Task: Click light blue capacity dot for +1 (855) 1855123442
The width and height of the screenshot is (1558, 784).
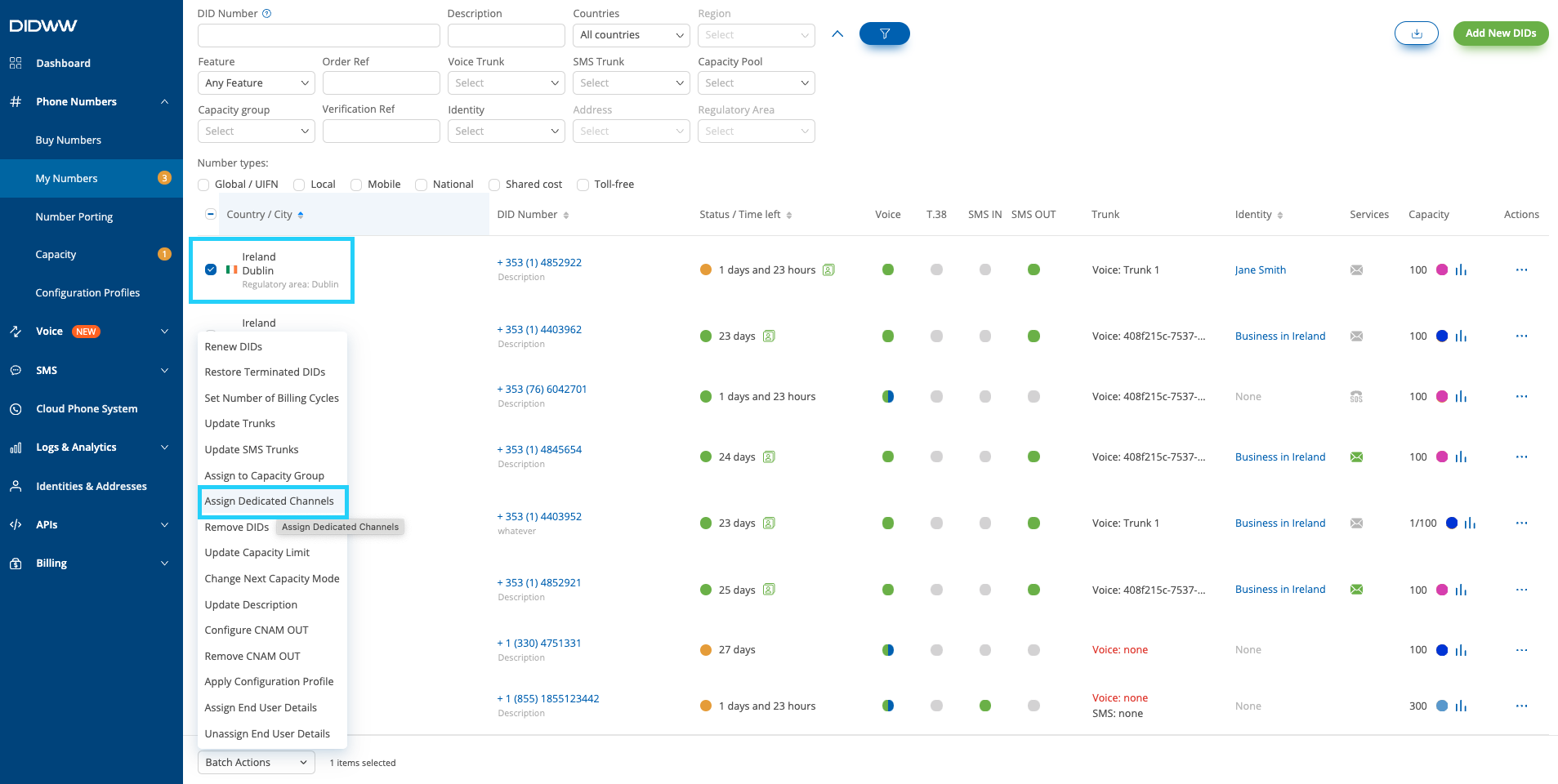Action: point(1442,706)
